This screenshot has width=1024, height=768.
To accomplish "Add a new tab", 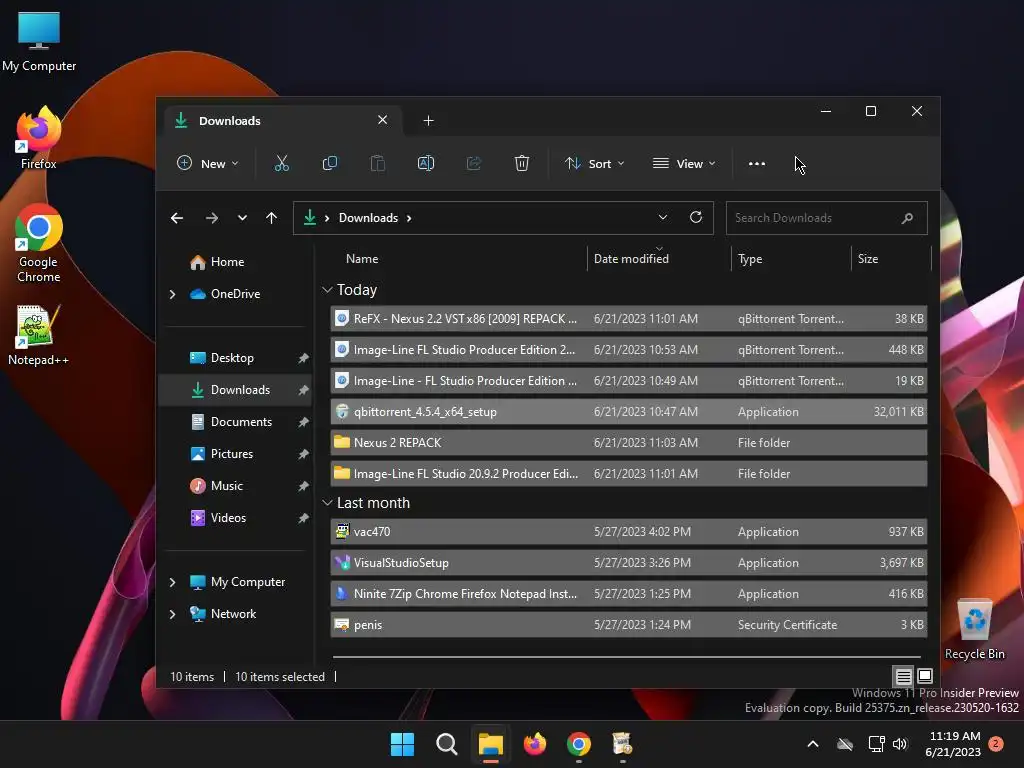I will 428,121.
